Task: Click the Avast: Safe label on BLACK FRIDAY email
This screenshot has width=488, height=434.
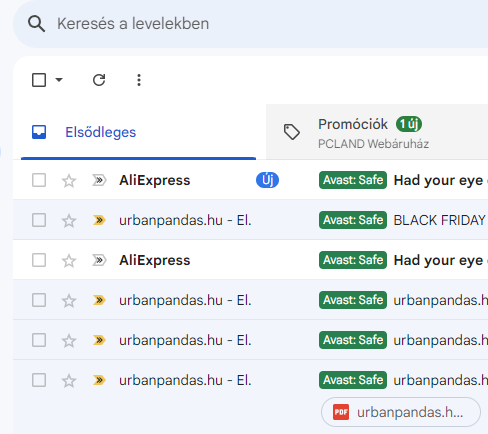Action: [x=353, y=220]
